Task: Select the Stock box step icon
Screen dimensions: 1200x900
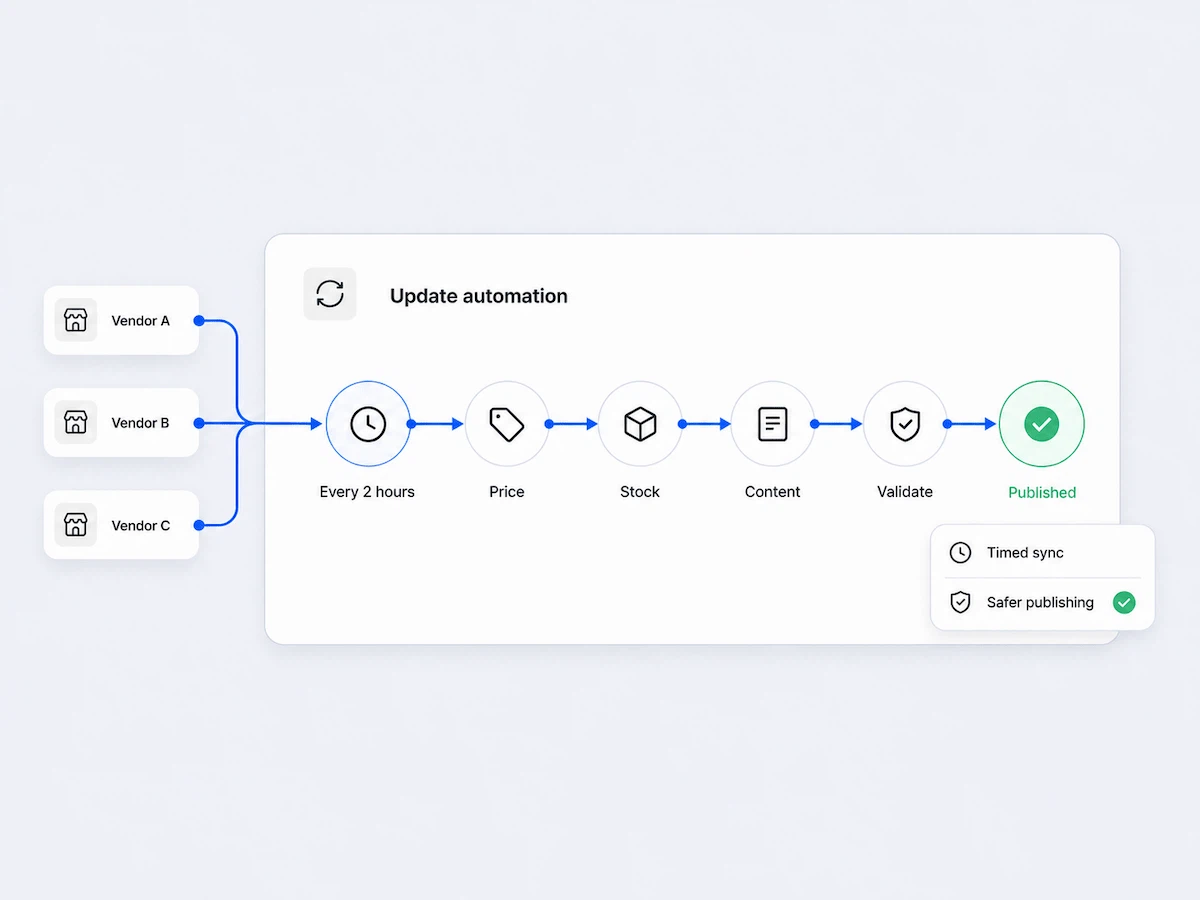Action: click(640, 424)
